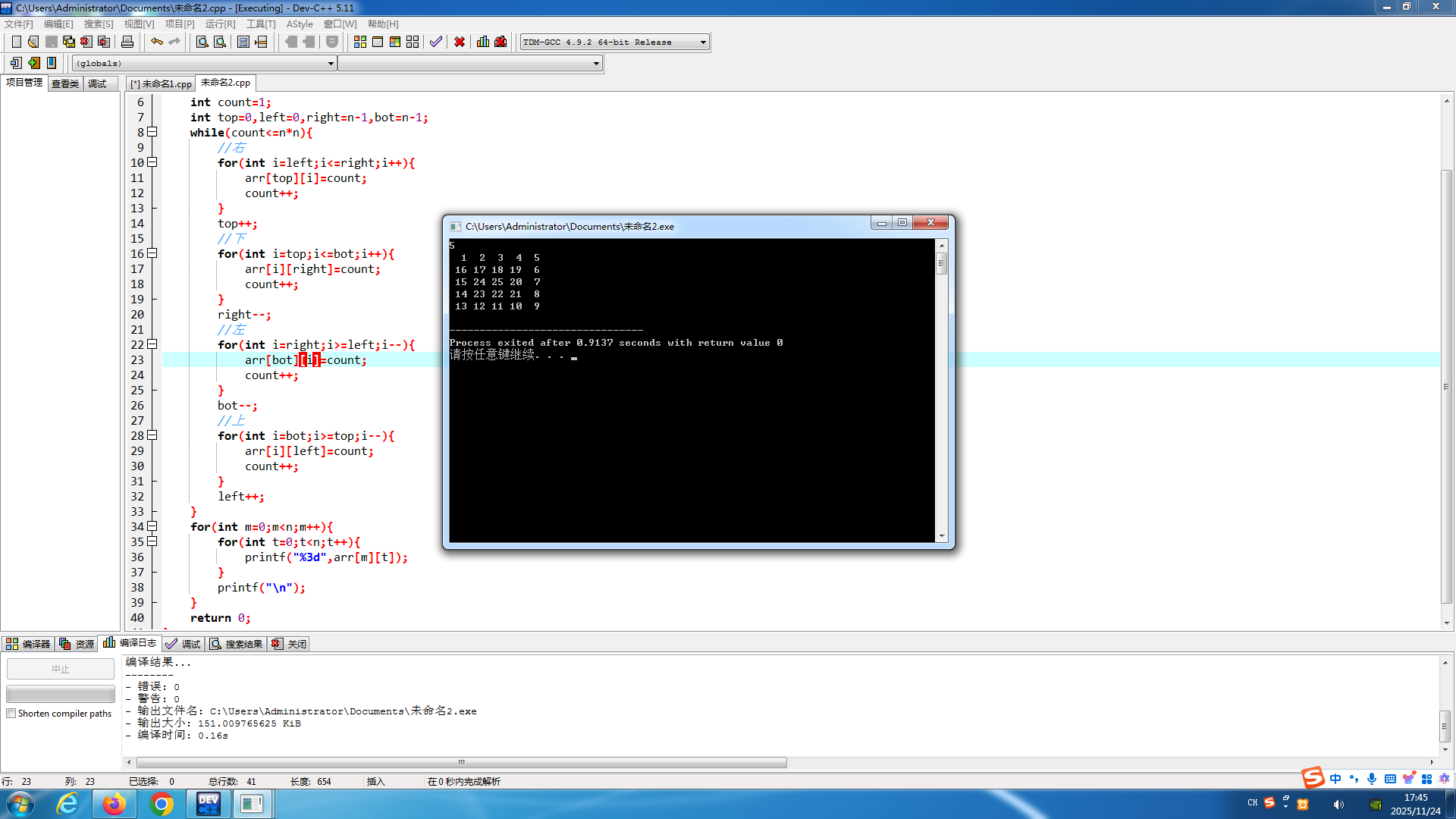
Task: Open the (globals) scope dropdown
Action: pos(331,64)
